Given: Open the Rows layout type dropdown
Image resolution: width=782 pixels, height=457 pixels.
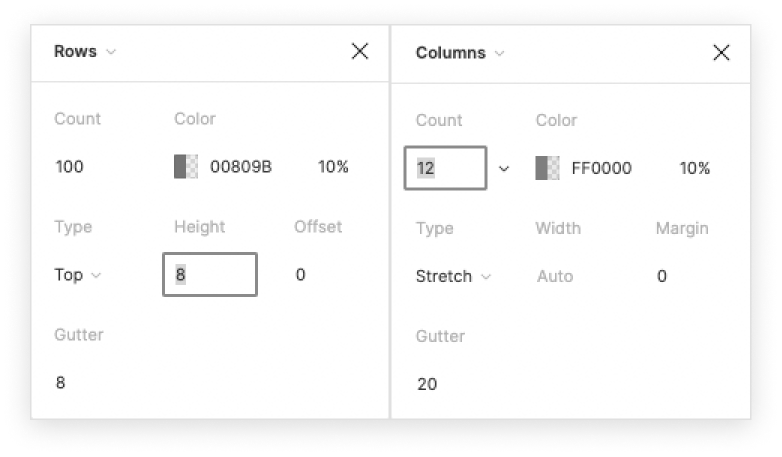Looking at the screenshot, I should click(85, 52).
